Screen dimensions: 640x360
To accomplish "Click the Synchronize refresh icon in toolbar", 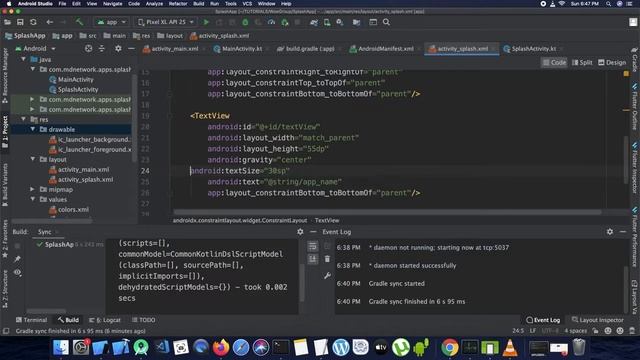I will [33, 22].
